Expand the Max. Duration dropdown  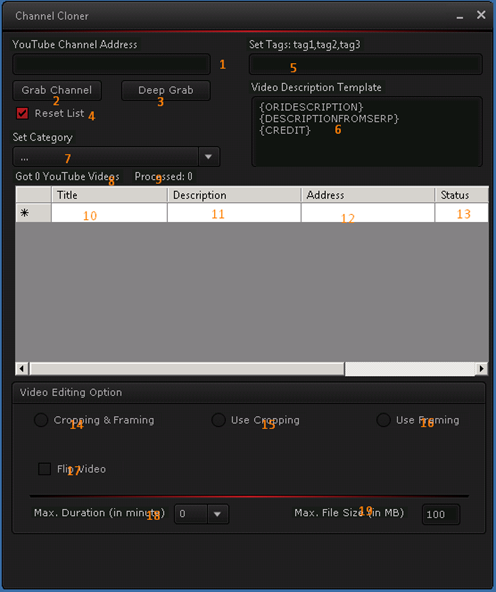217,514
